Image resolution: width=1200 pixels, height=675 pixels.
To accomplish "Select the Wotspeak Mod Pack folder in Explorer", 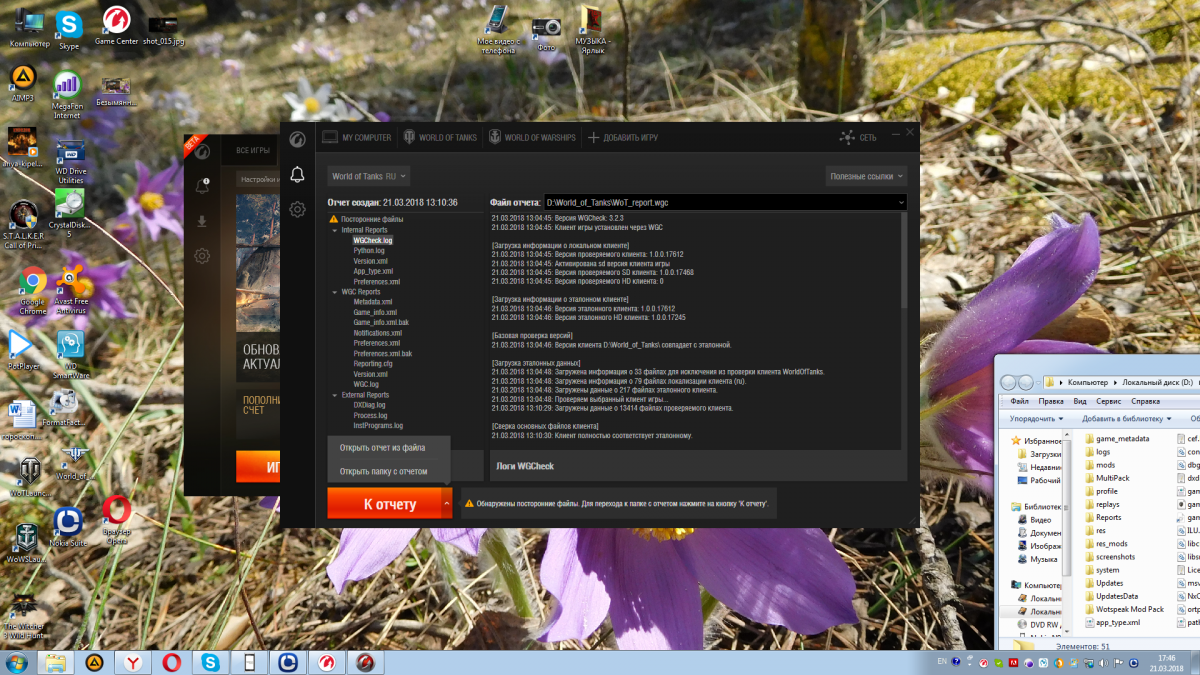I will (1123, 609).
